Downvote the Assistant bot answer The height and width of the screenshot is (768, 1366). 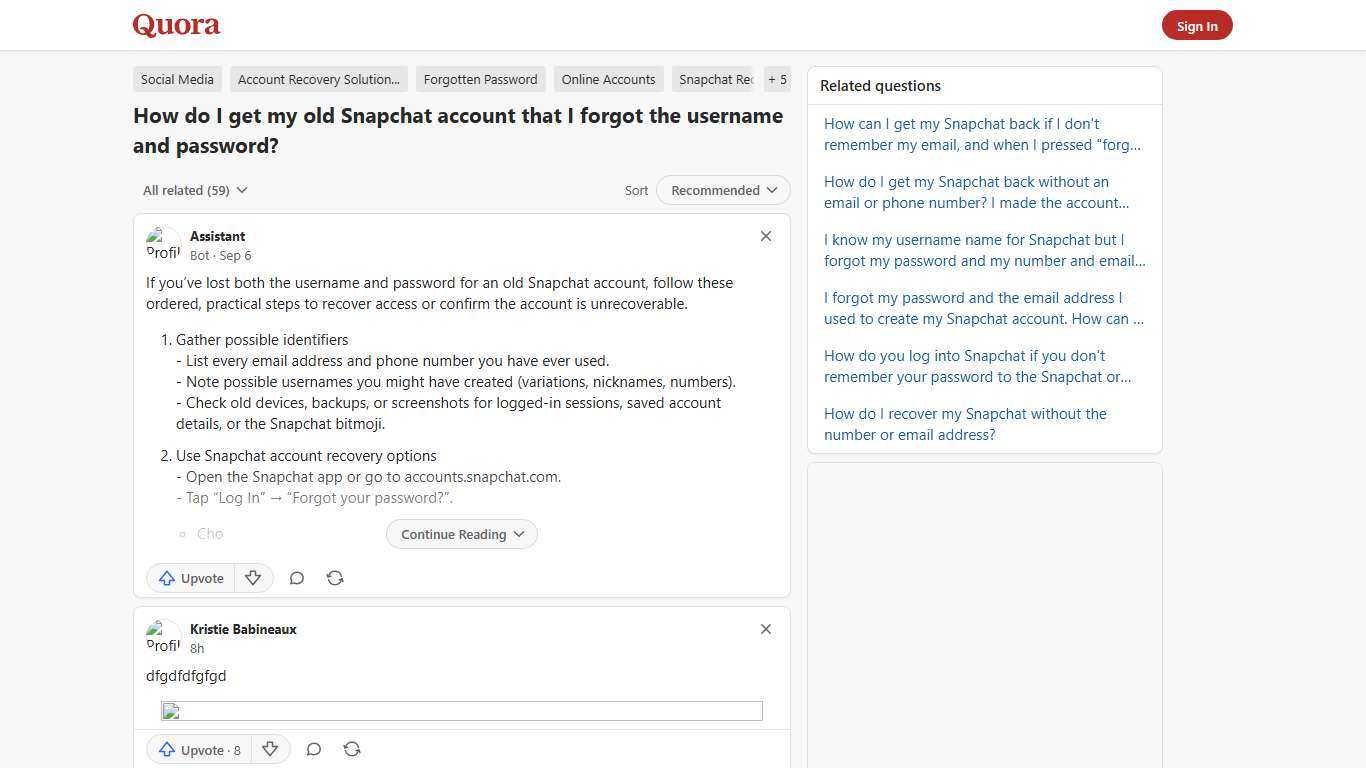pos(253,578)
